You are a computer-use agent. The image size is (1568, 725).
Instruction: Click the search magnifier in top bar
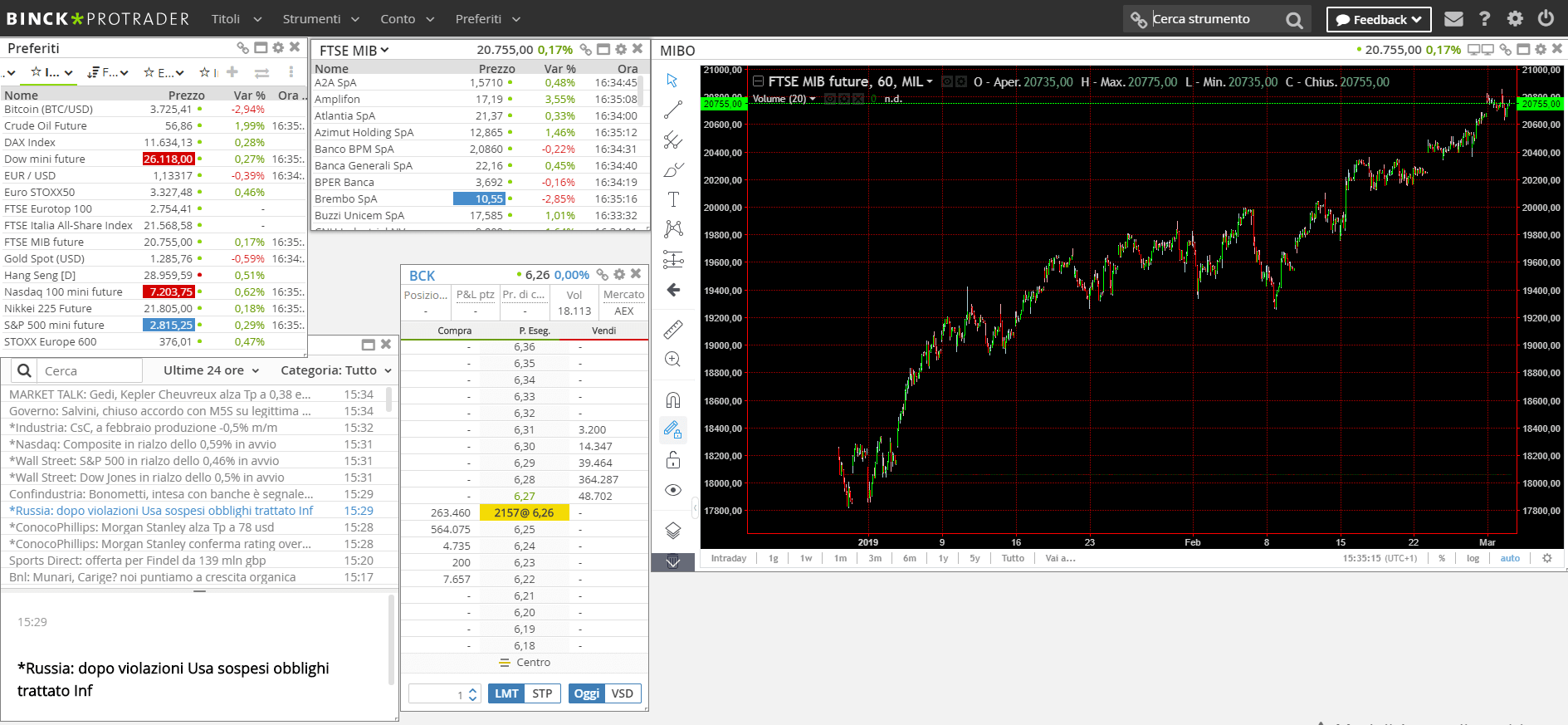[1294, 20]
